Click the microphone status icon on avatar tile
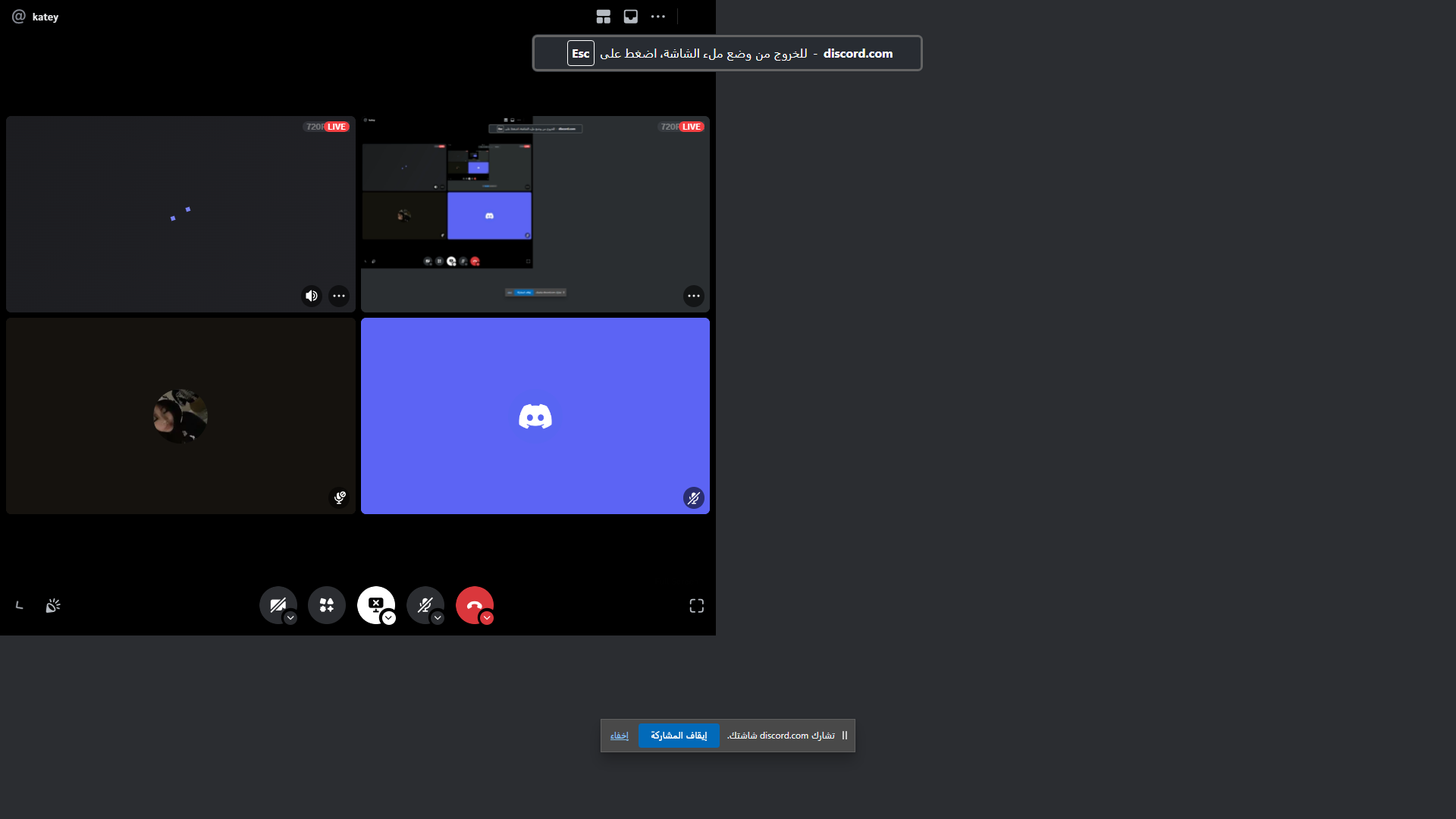 click(x=340, y=497)
